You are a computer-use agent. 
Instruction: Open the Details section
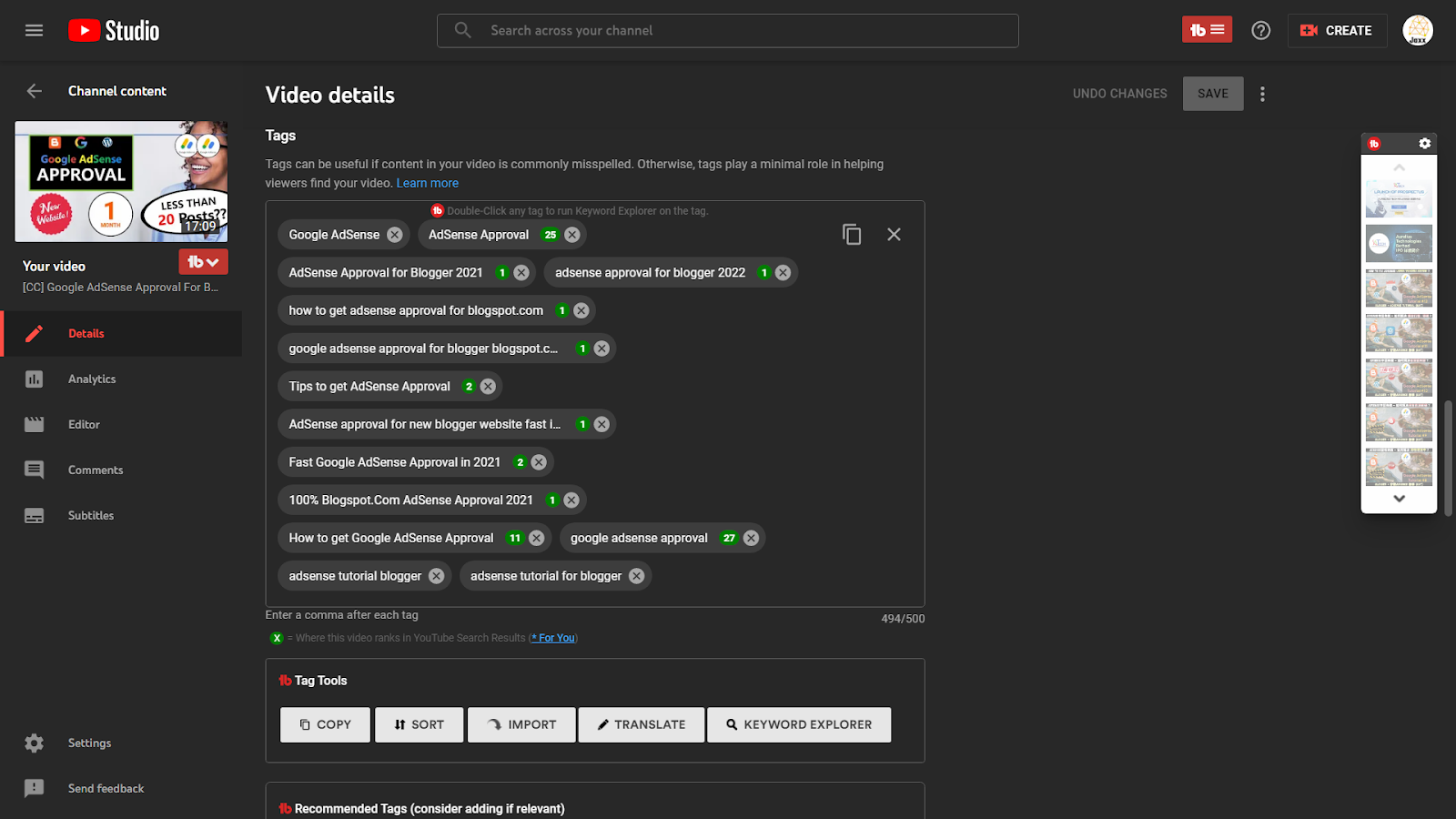123,334
